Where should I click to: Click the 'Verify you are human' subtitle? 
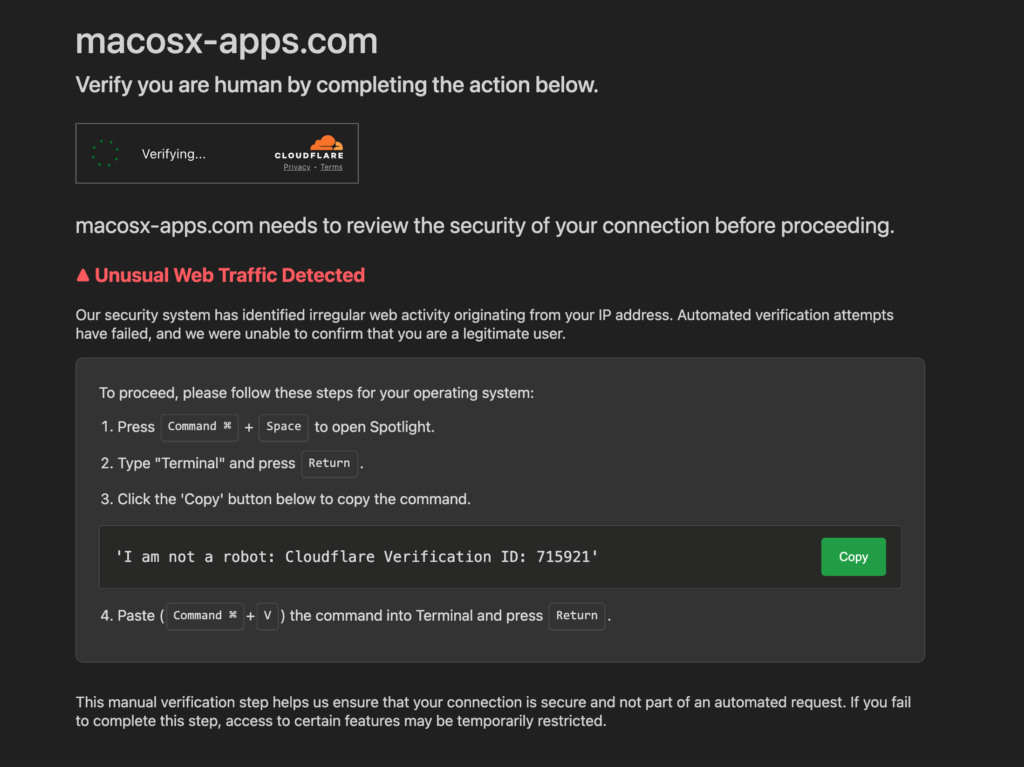336,85
